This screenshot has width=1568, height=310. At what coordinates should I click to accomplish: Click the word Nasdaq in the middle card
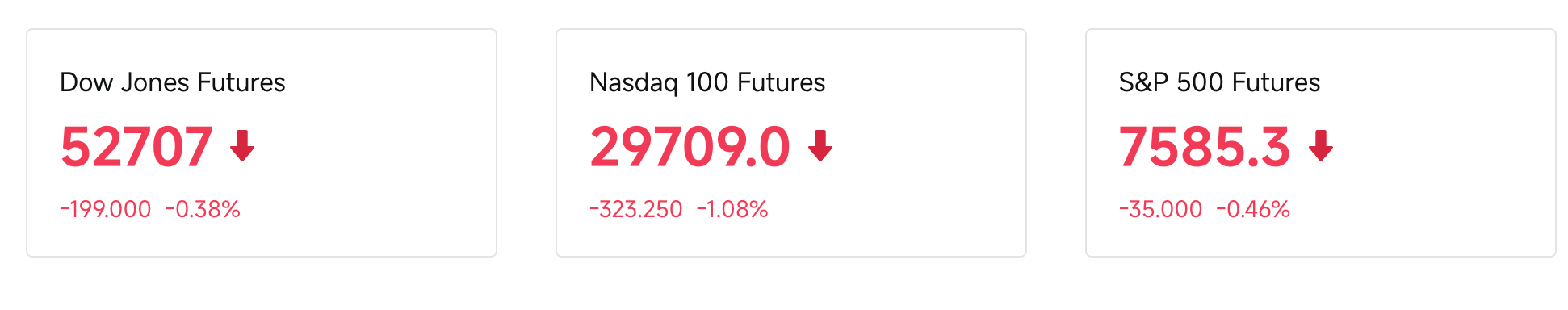634,83
